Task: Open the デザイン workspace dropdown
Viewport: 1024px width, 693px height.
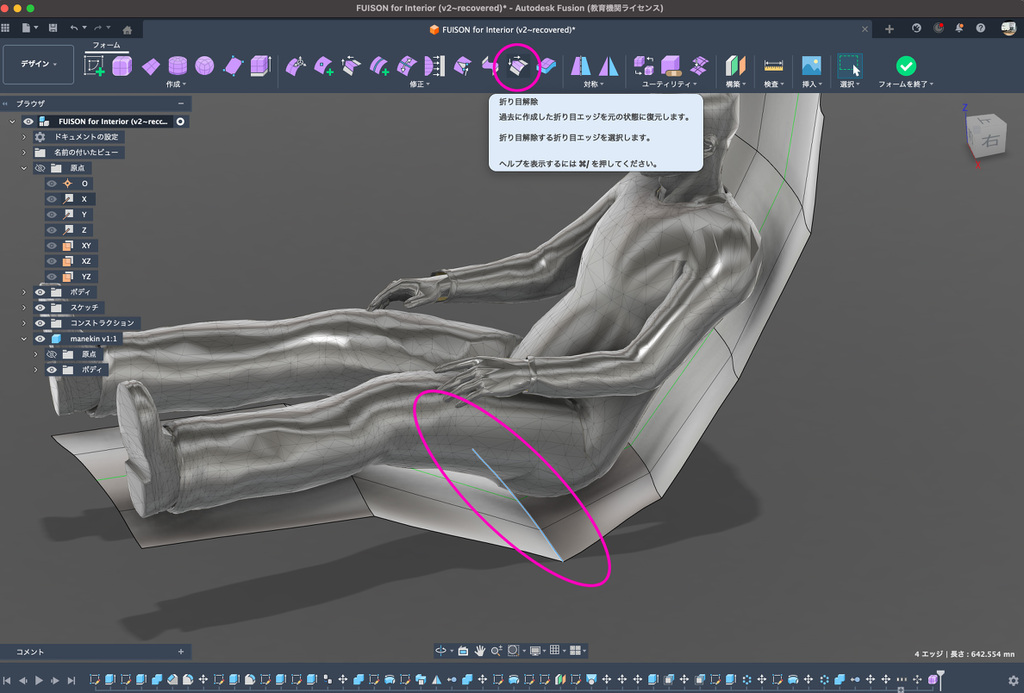Action: [38, 64]
